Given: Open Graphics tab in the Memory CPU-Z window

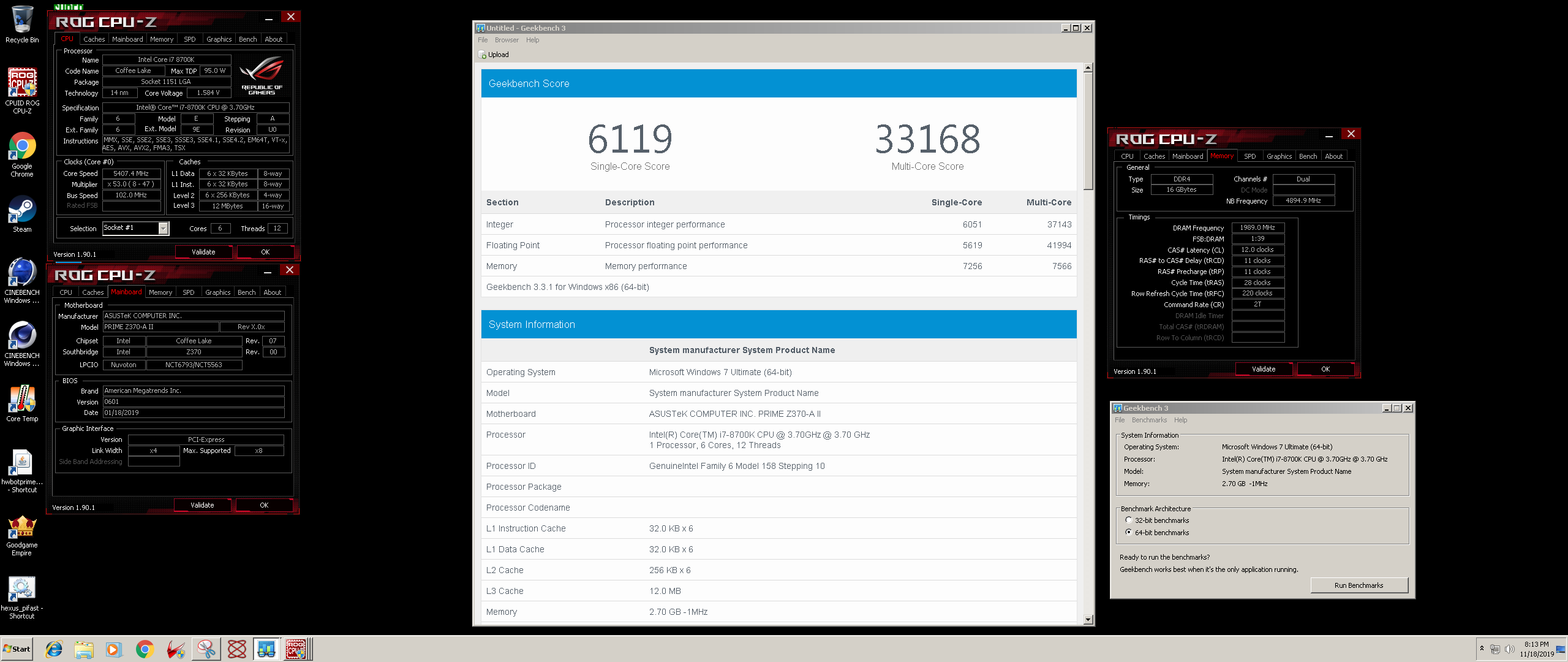Looking at the screenshot, I should (1279, 156).
